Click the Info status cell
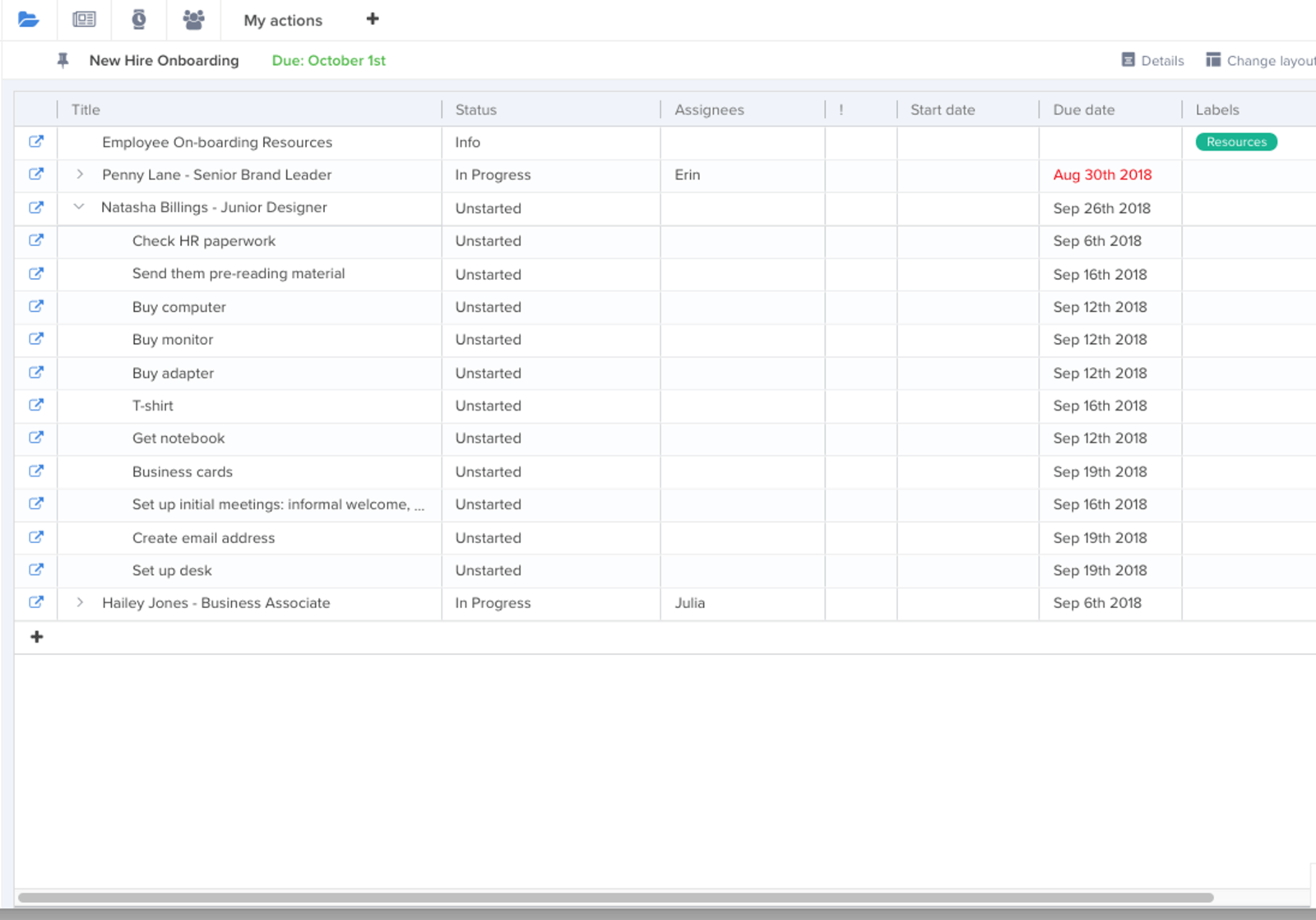1316x920 pixels. coord(467,142)
